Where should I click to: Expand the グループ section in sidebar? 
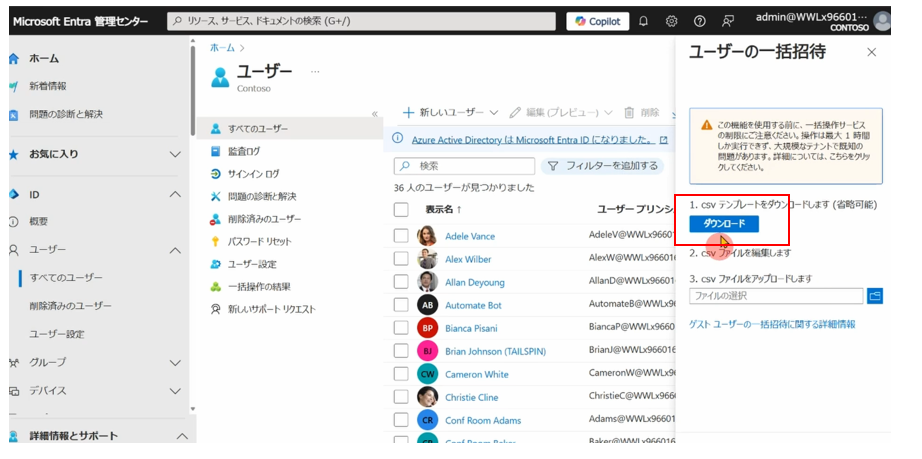(175, 362)
